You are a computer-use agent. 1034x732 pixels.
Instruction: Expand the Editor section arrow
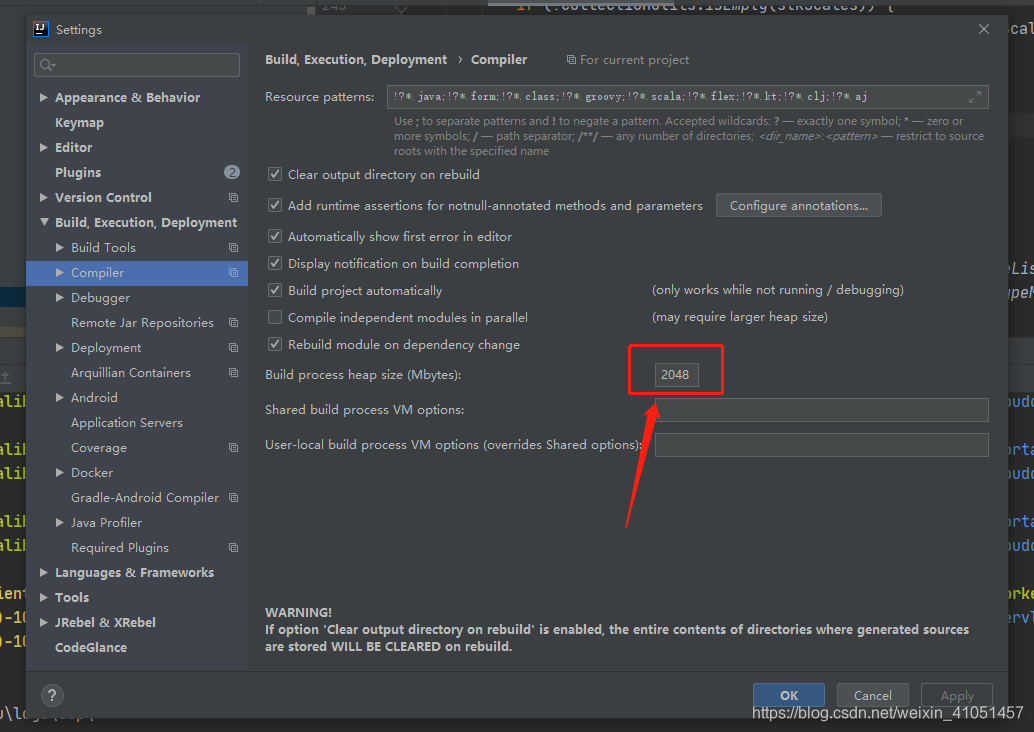coord(44,148)
